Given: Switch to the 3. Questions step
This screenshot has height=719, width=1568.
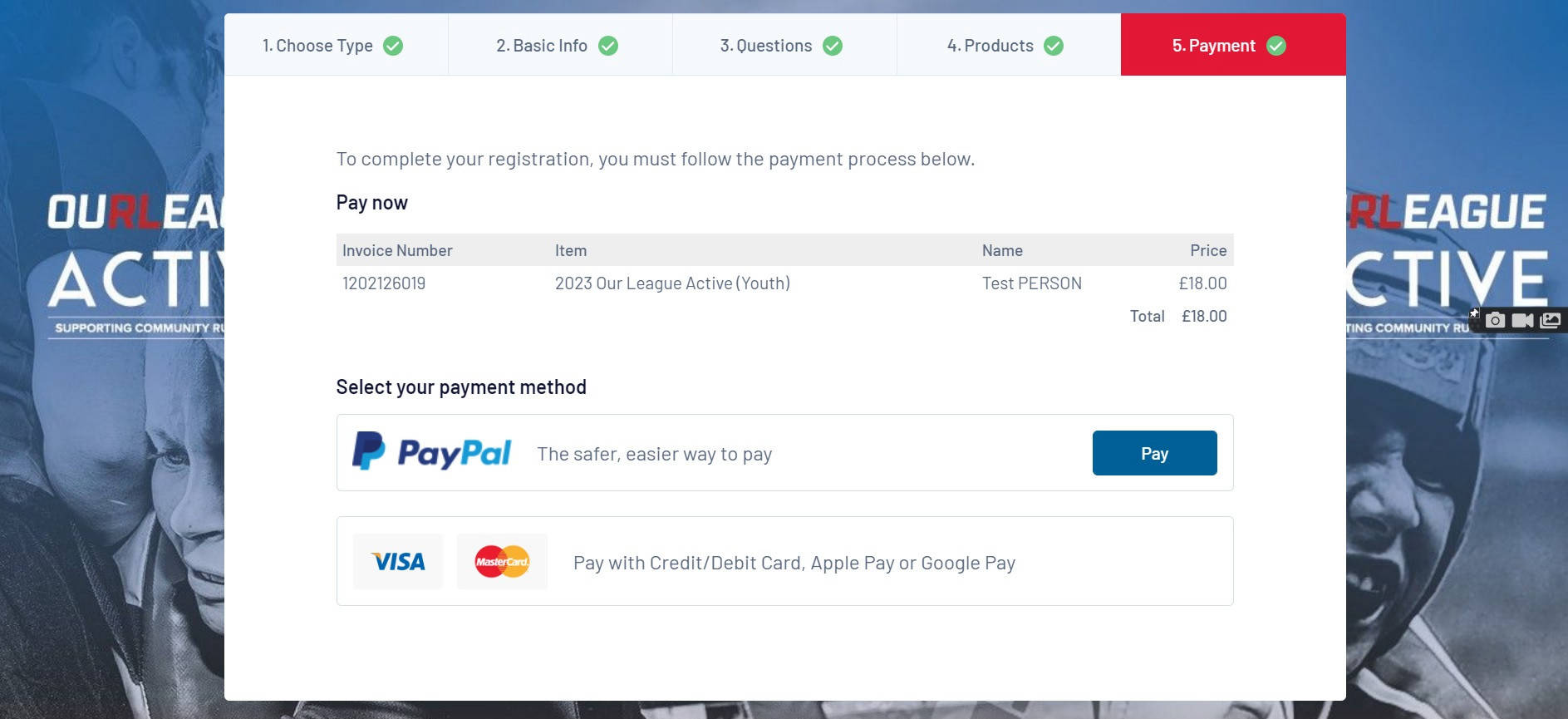Looking at the screenshot, I should point(784,45).
